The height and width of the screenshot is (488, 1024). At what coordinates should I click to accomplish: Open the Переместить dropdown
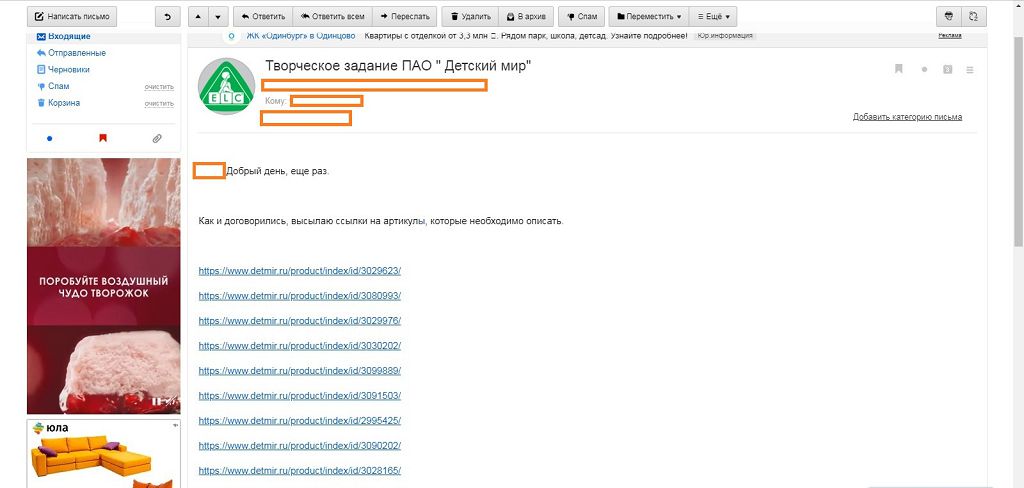pyautogui.click(x=648, y=16)
